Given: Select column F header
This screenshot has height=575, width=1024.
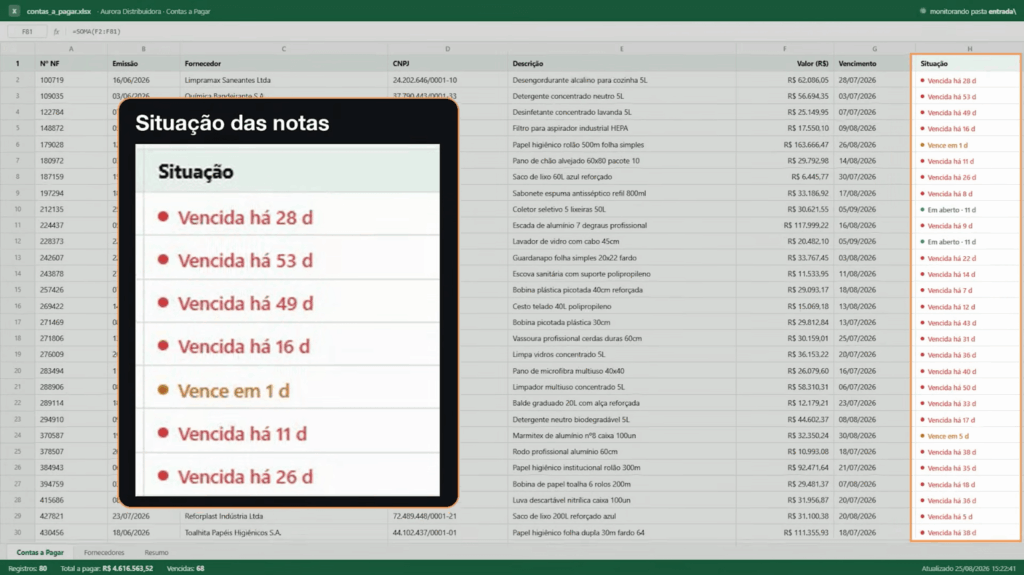Looking at the screenshot, I should (785, 49).
